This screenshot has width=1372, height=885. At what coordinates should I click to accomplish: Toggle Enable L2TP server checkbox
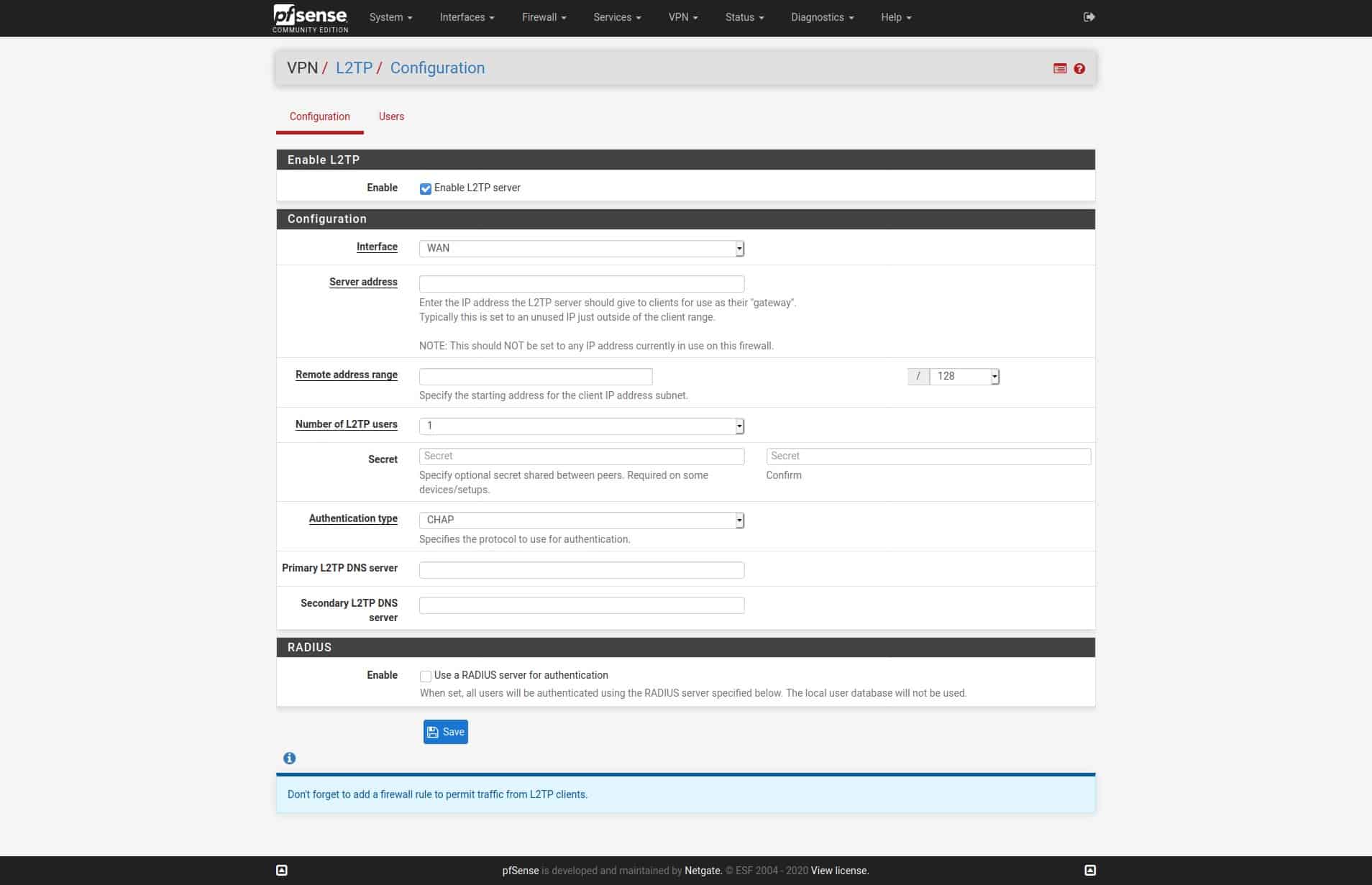425,188
